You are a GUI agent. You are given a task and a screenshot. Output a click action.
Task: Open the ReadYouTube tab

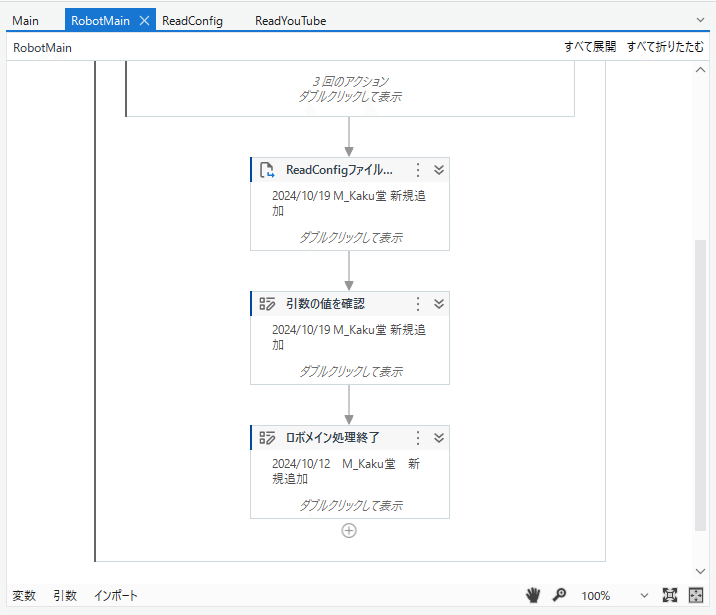(290, 21)
